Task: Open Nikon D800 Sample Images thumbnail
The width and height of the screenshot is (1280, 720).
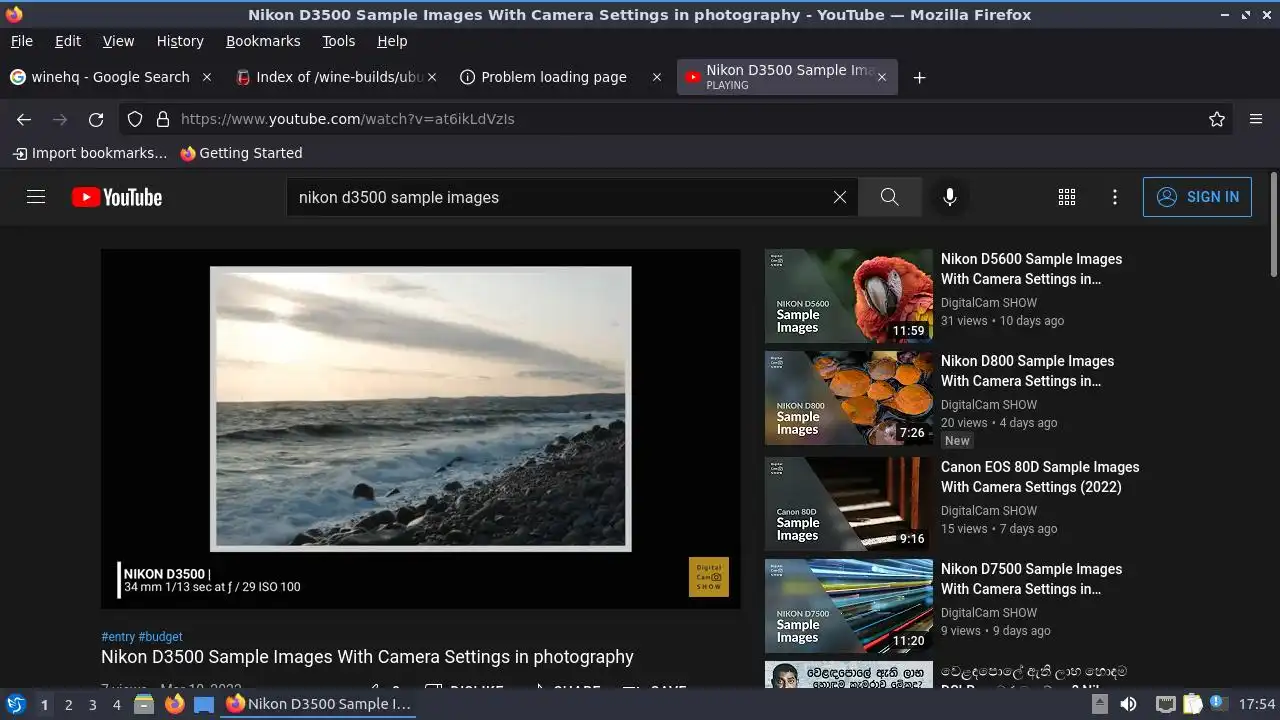Action: [x=849, y=398]
